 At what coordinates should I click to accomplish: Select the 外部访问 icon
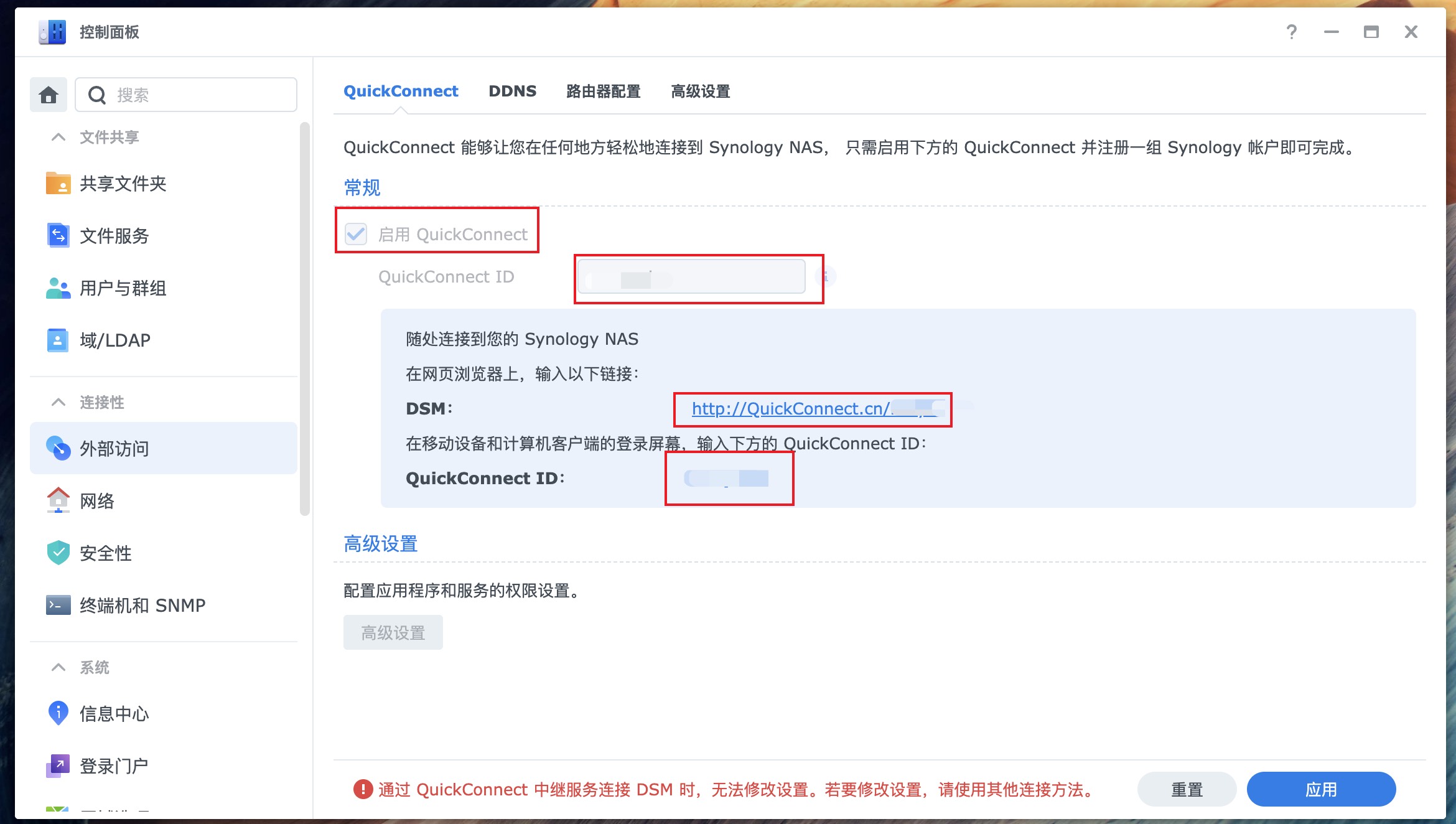click(58, 448)
